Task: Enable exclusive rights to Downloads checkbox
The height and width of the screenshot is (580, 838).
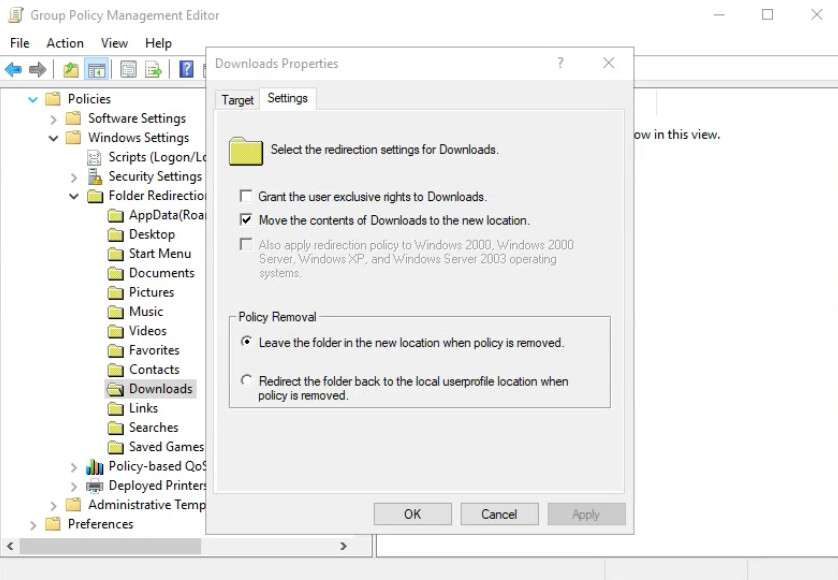Action: click(245, 196)
